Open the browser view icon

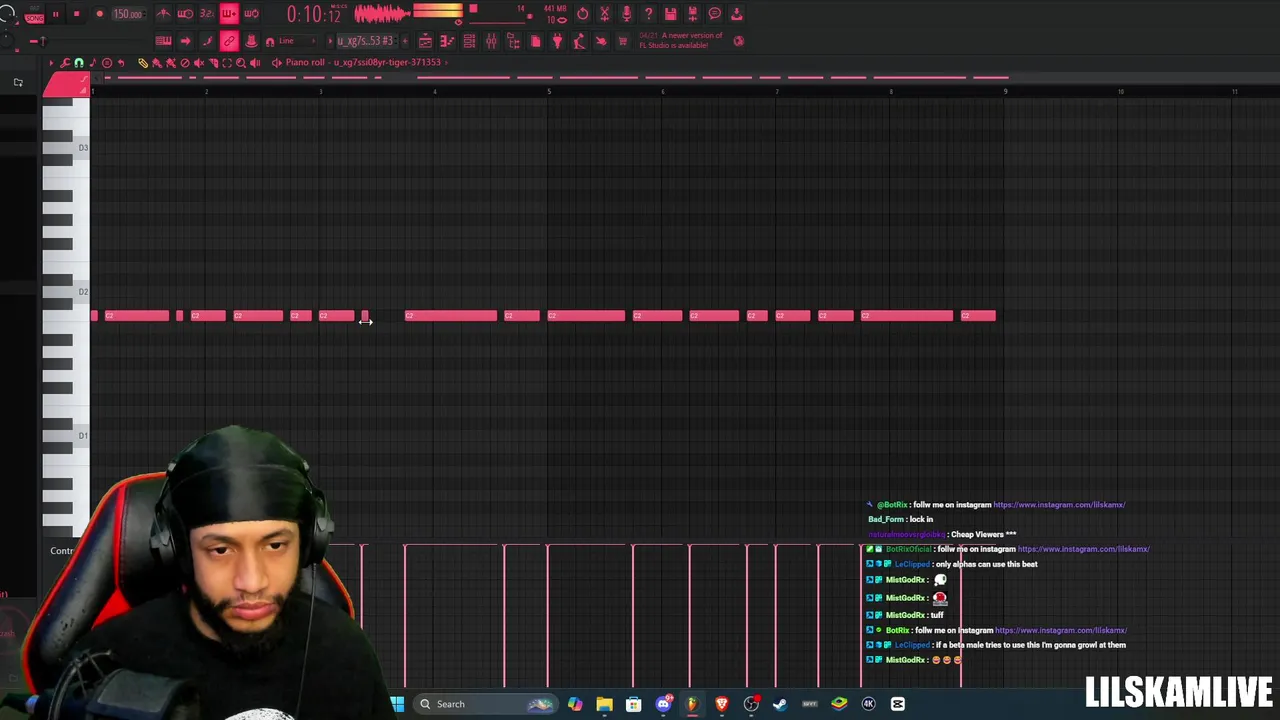point(513,41)
